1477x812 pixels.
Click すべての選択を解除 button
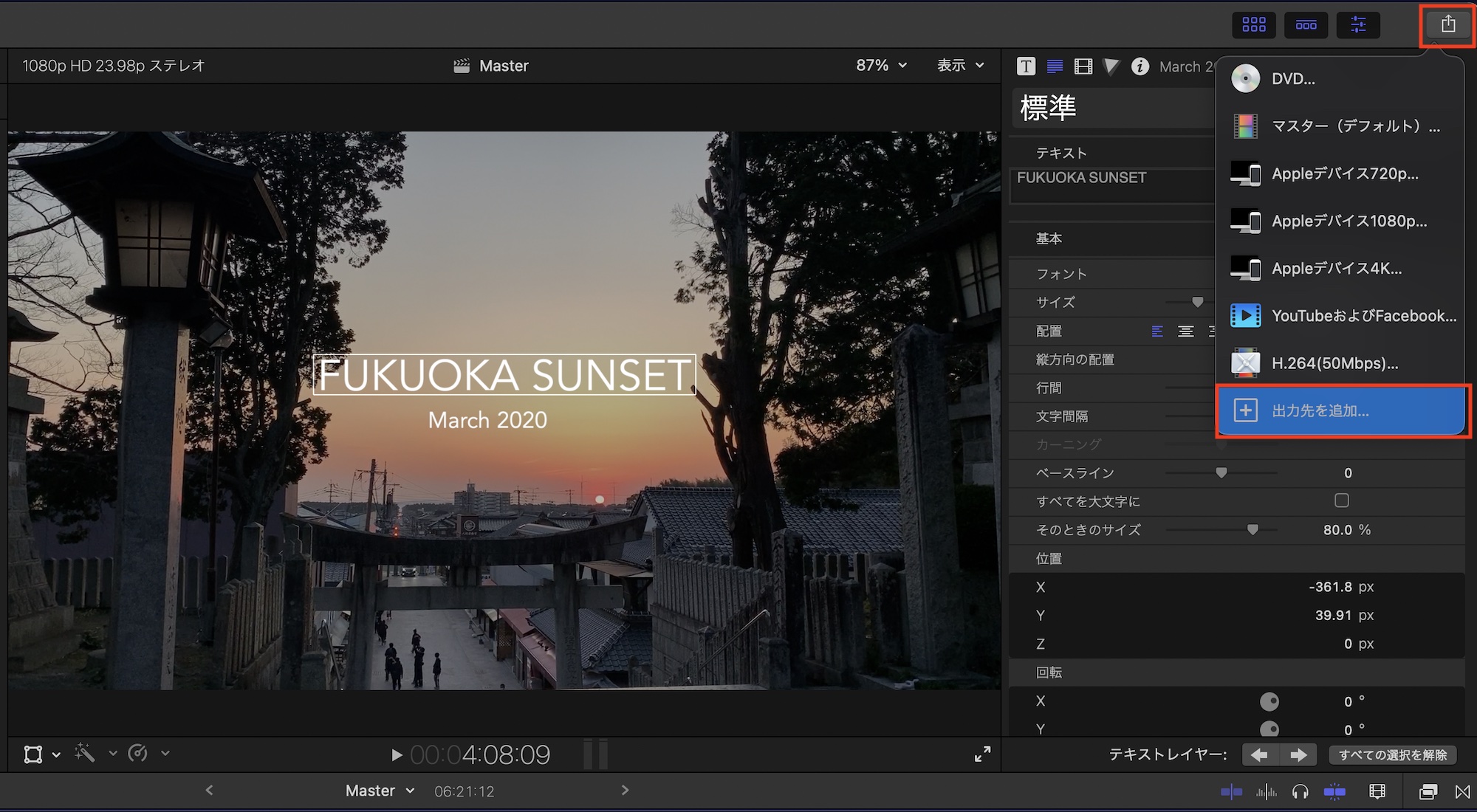click(1392, 754)
